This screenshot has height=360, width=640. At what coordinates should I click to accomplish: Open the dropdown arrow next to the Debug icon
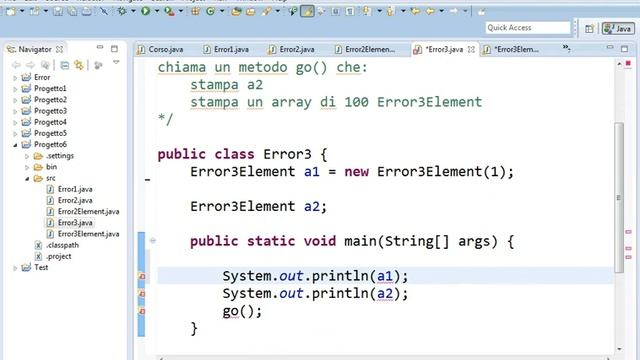click(x=133, y=11)
